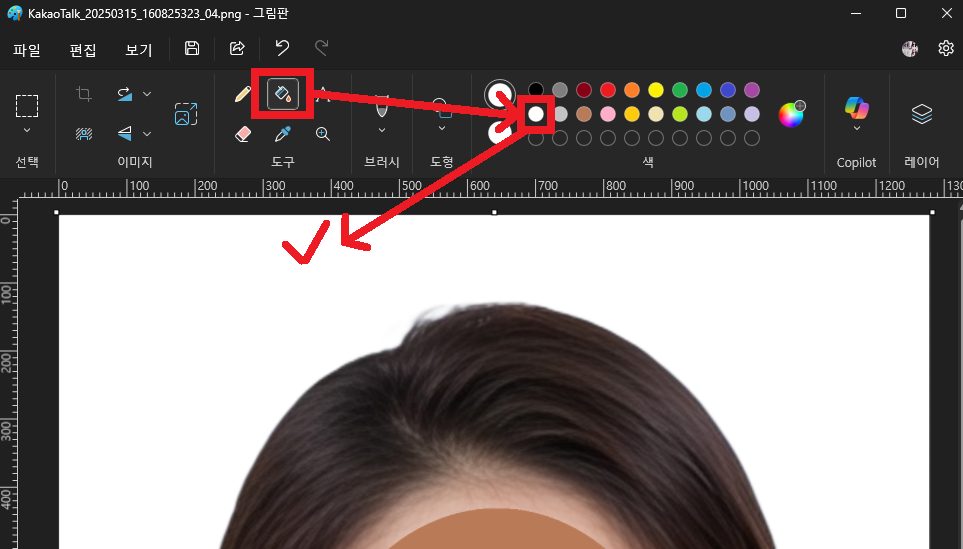Pick the red color swatch

tap(608, 90)
